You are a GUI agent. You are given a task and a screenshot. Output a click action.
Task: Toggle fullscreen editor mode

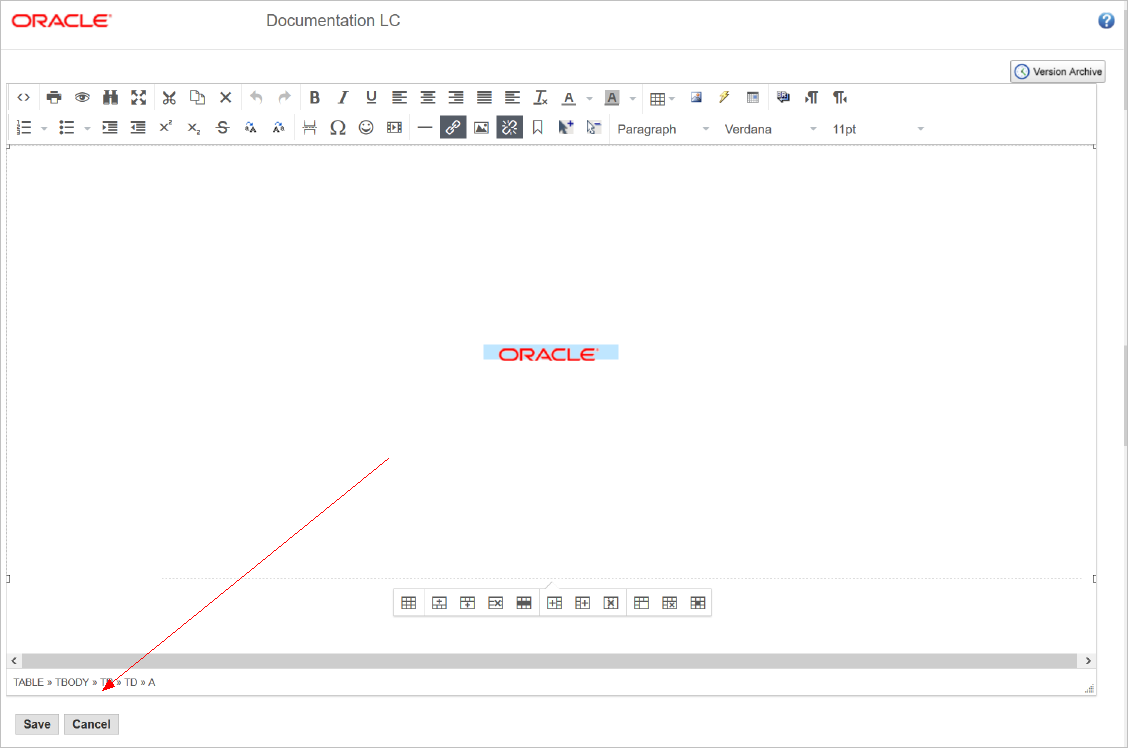click(139, 98)
